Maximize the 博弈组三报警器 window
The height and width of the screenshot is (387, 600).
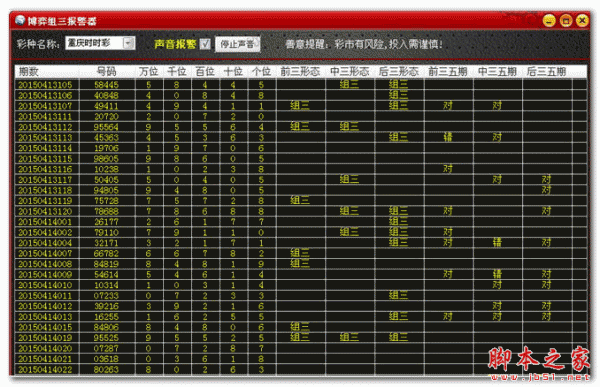click(566, 20)
